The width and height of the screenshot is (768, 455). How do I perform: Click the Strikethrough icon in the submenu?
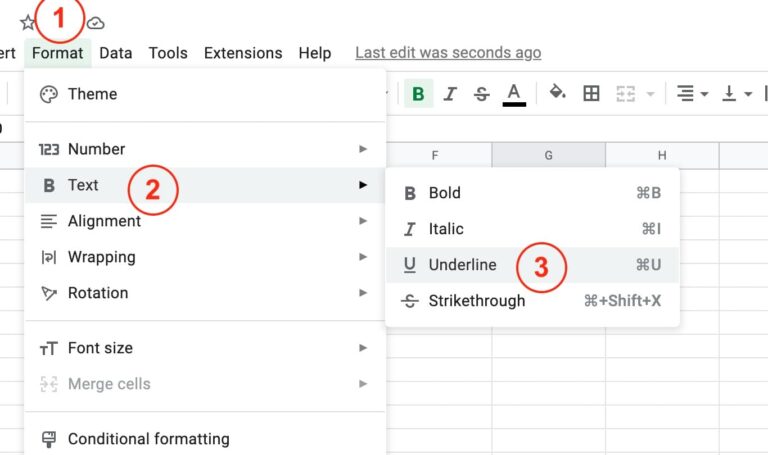click(409, 301)
